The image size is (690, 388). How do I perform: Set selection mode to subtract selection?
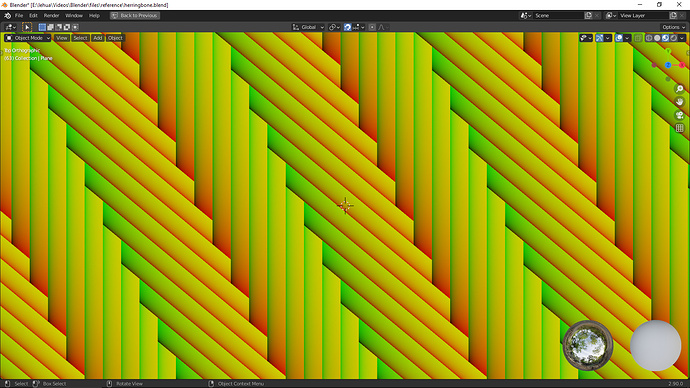59,27
